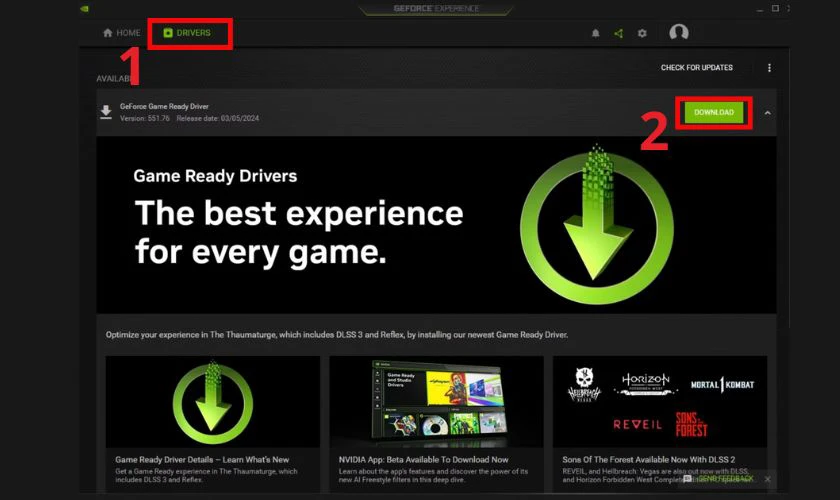Click the download arrow icon beside driver name
The height and width of the screenshot is (500, 840).
coord(106,112)
